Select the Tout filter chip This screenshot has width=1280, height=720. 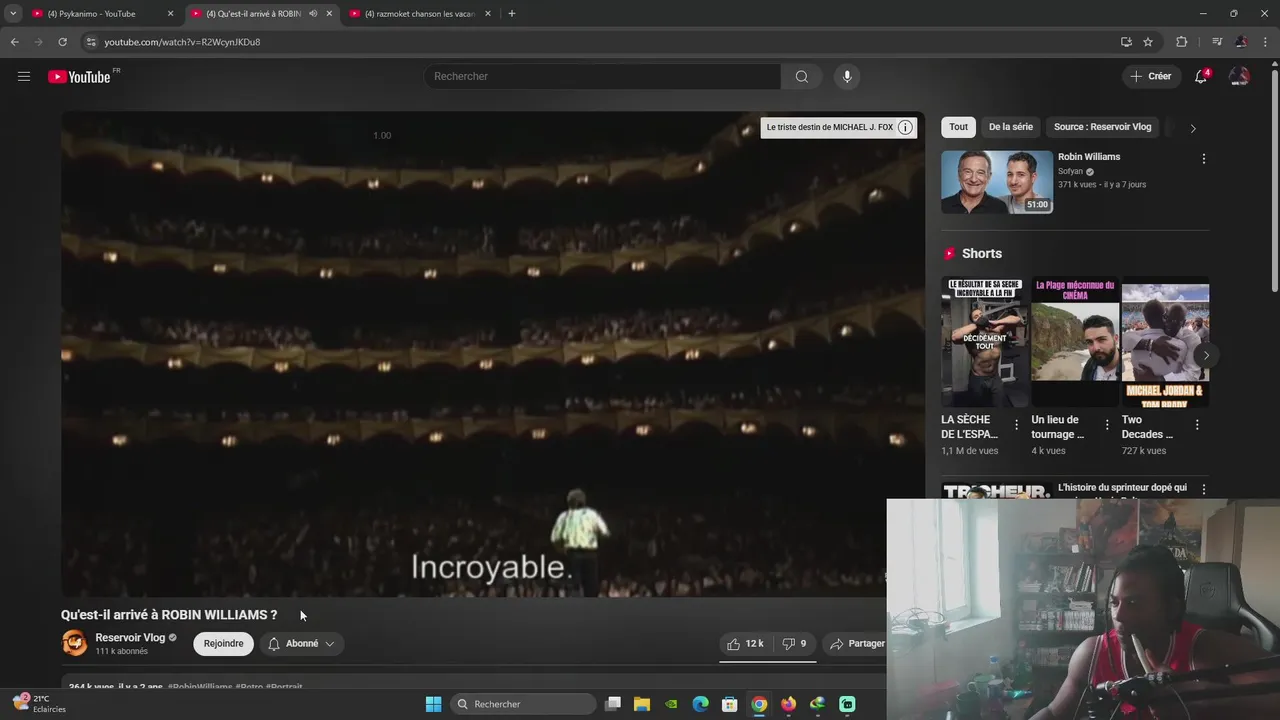coord(958,127)
